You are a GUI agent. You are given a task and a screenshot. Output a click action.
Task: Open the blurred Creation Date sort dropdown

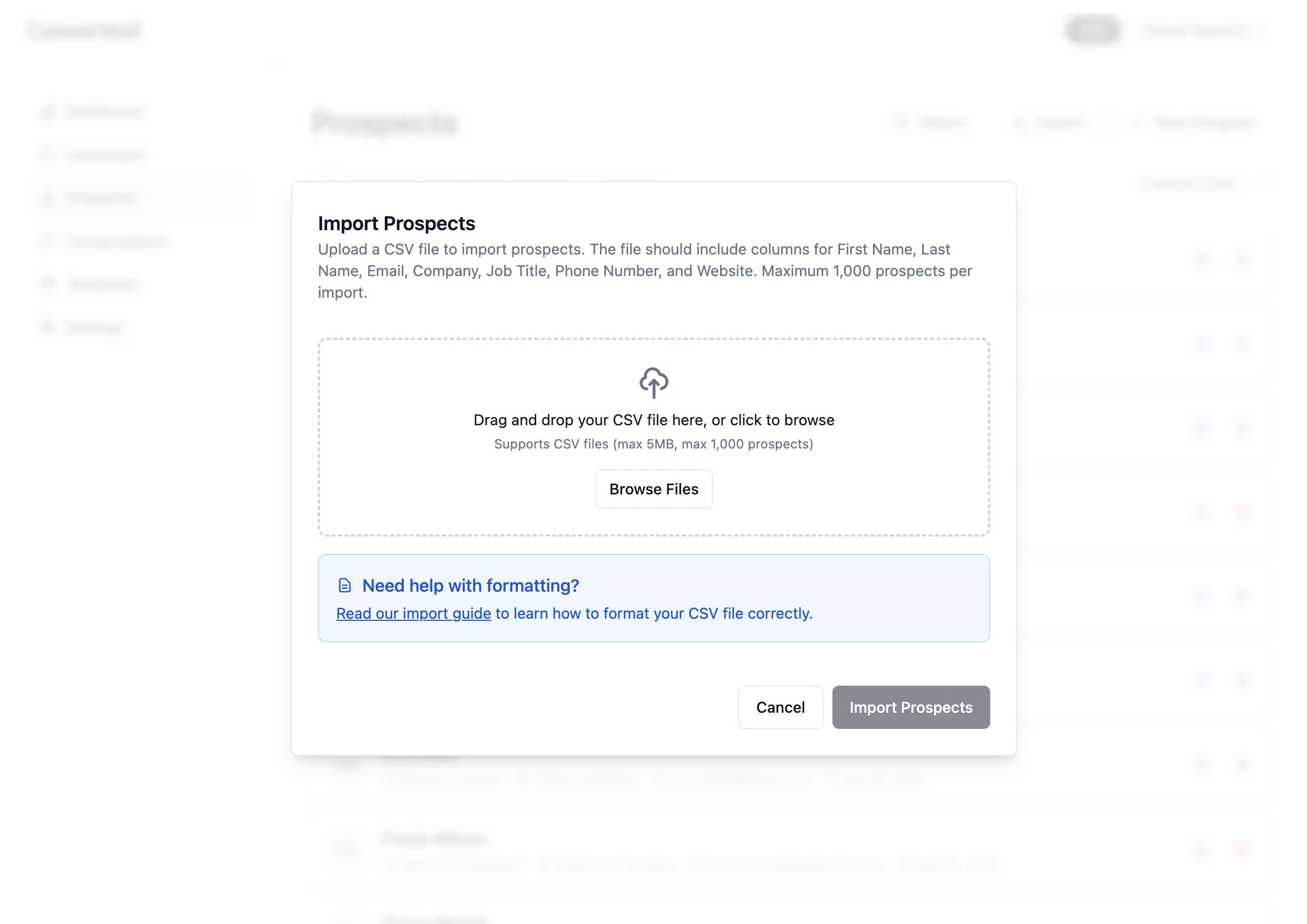(x=1201, y=183)
